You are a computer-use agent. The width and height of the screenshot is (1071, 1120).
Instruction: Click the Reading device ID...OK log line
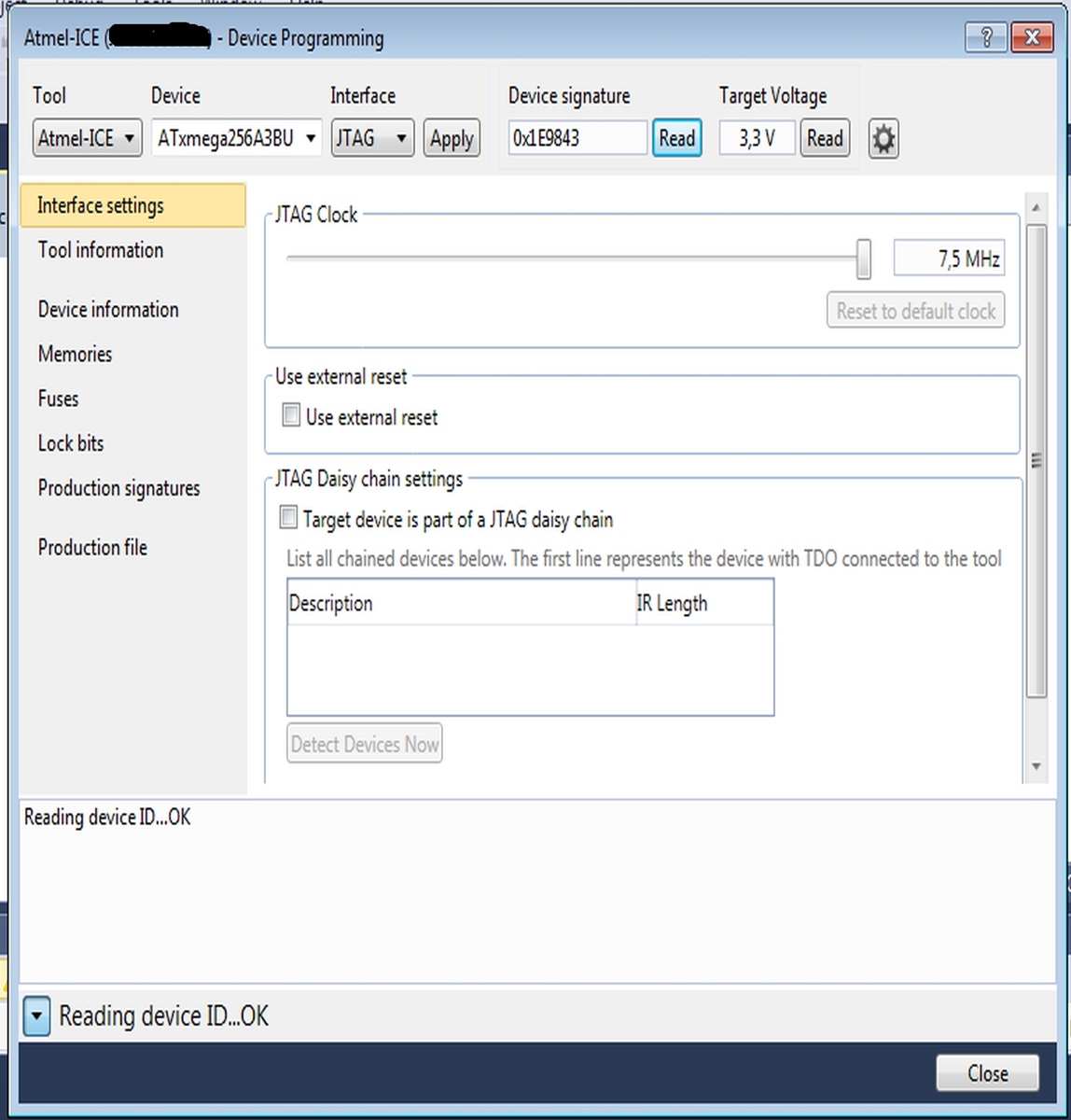[107, 818]
